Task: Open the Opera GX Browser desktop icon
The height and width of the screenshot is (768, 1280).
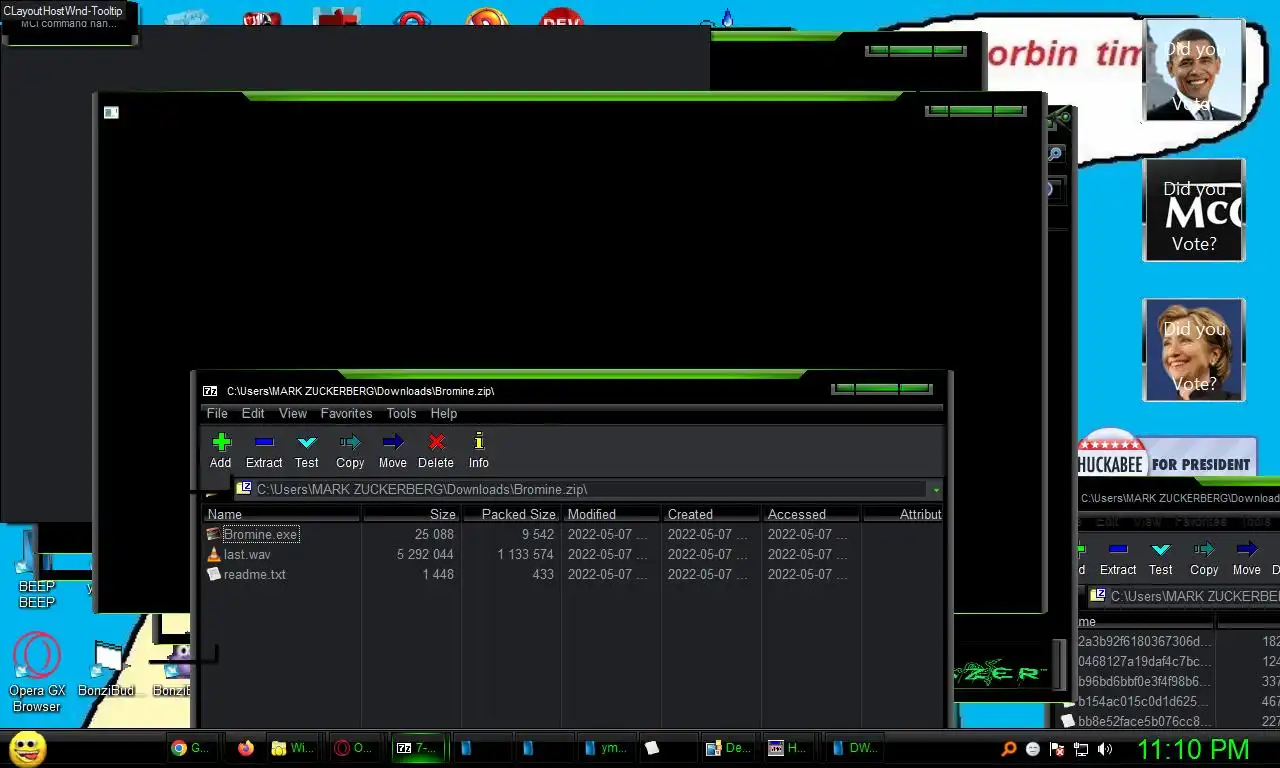Action: tap(37, 672)
